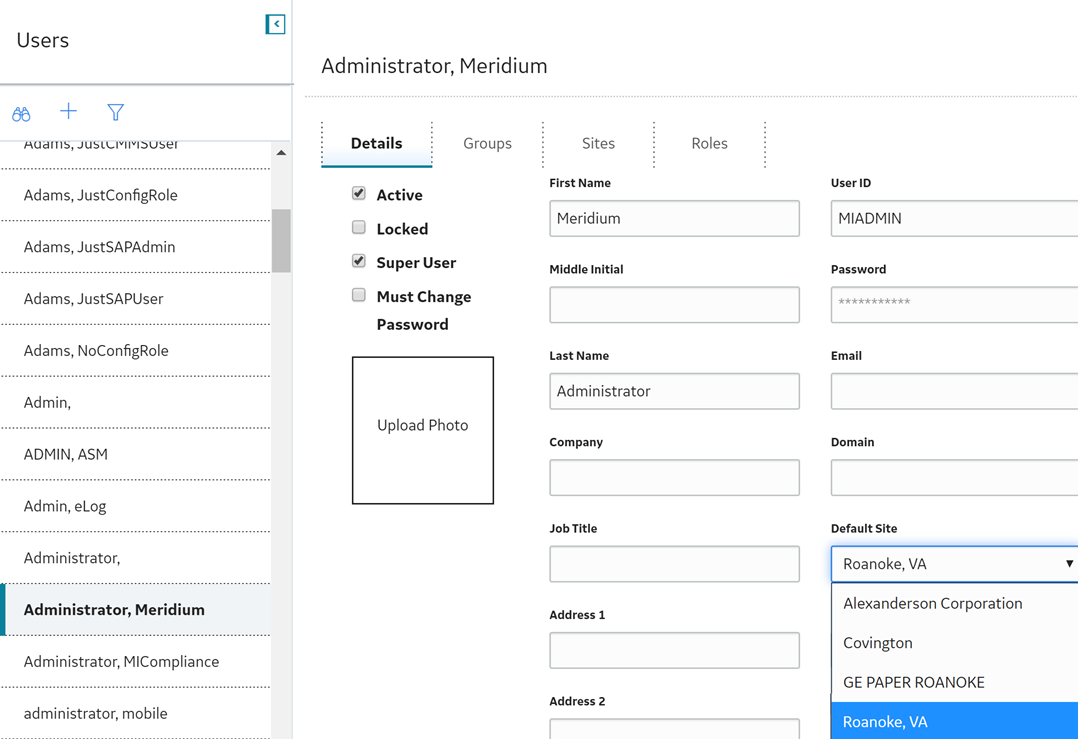
Task: Select Alexanderson Corporation from site list
Action: pyautogui.click(x=954, y=604)
